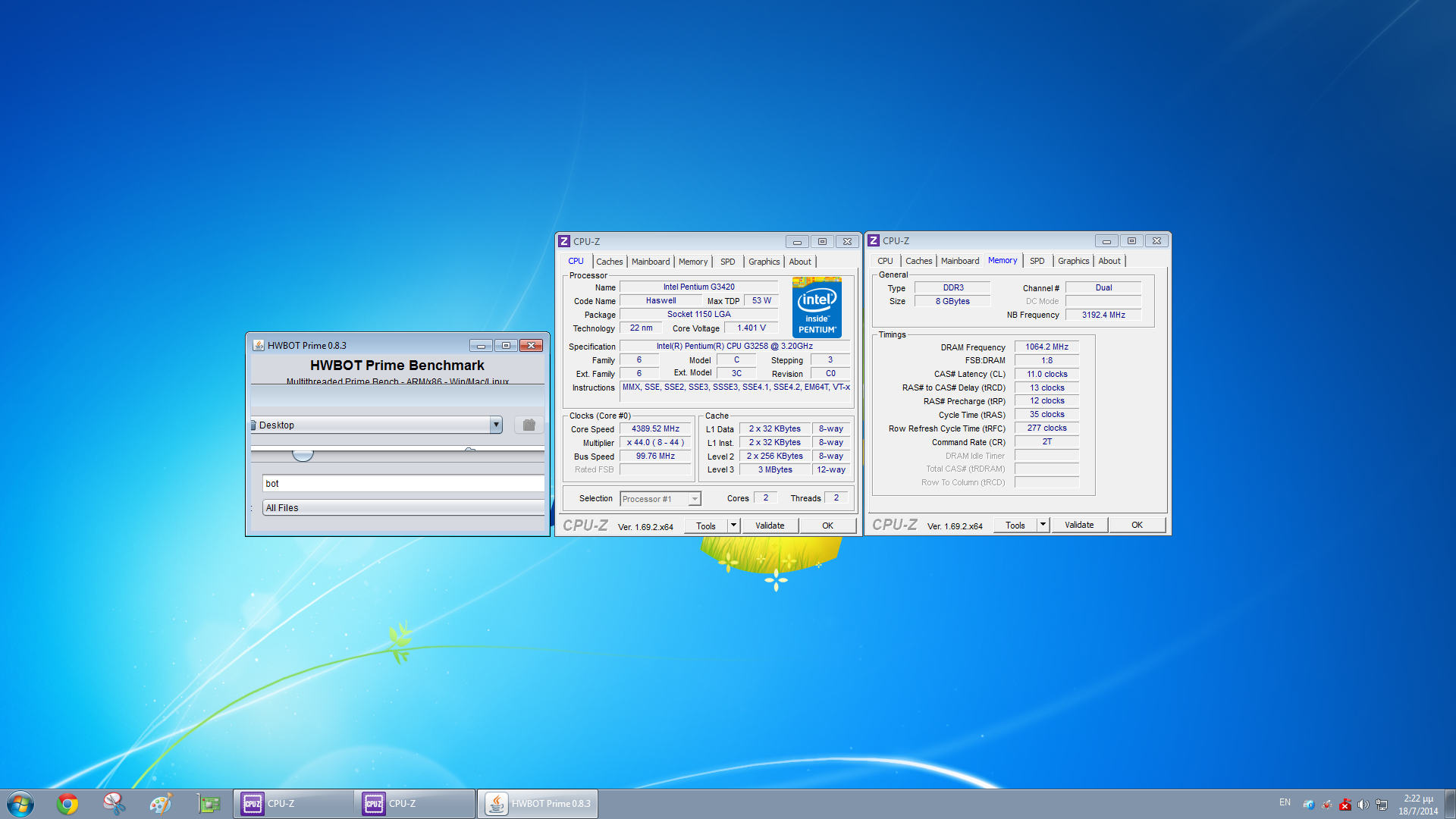Open the green circuit board taskbar icon
This screenshot has height=819, width=1456.
(208, 804)
